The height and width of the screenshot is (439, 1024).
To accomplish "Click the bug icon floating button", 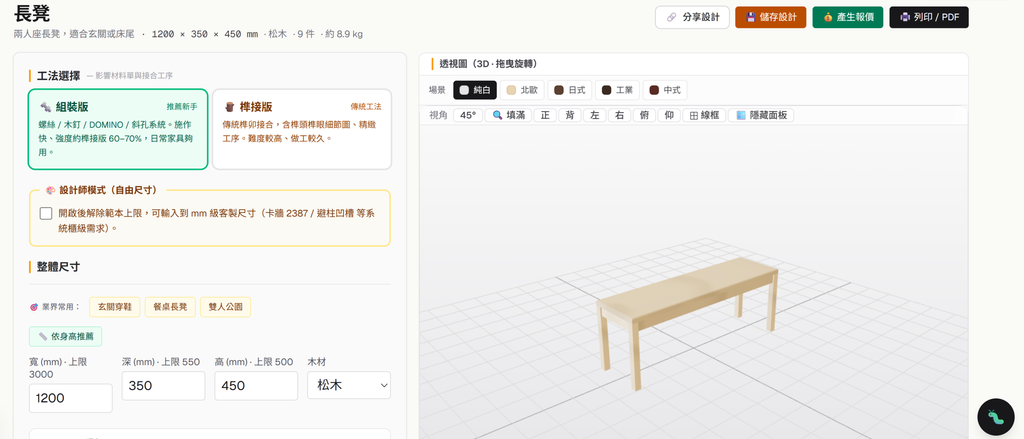I will pos(995,417).
